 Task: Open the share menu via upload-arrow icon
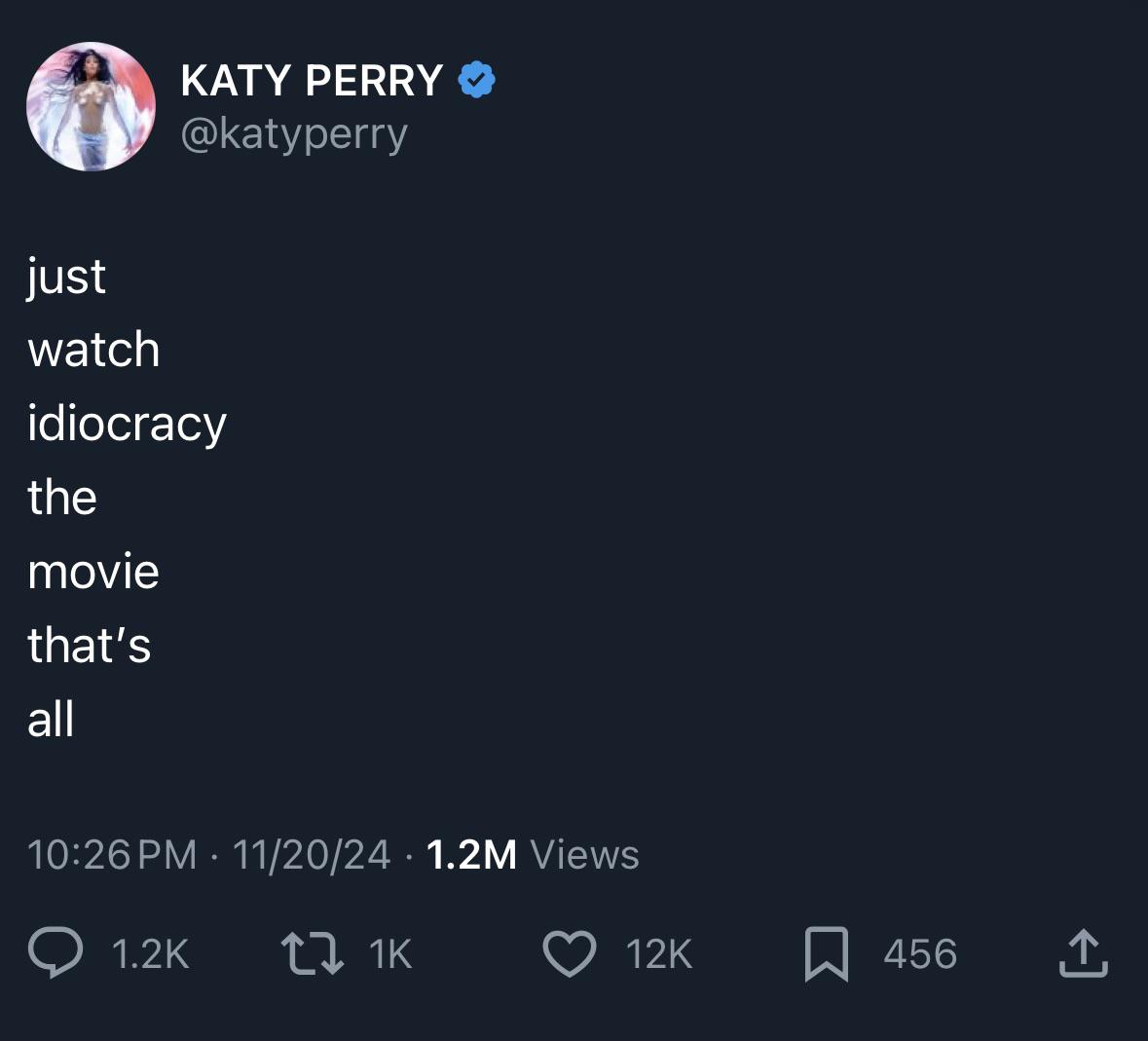pyautogui.click(x=1083, y=953)
